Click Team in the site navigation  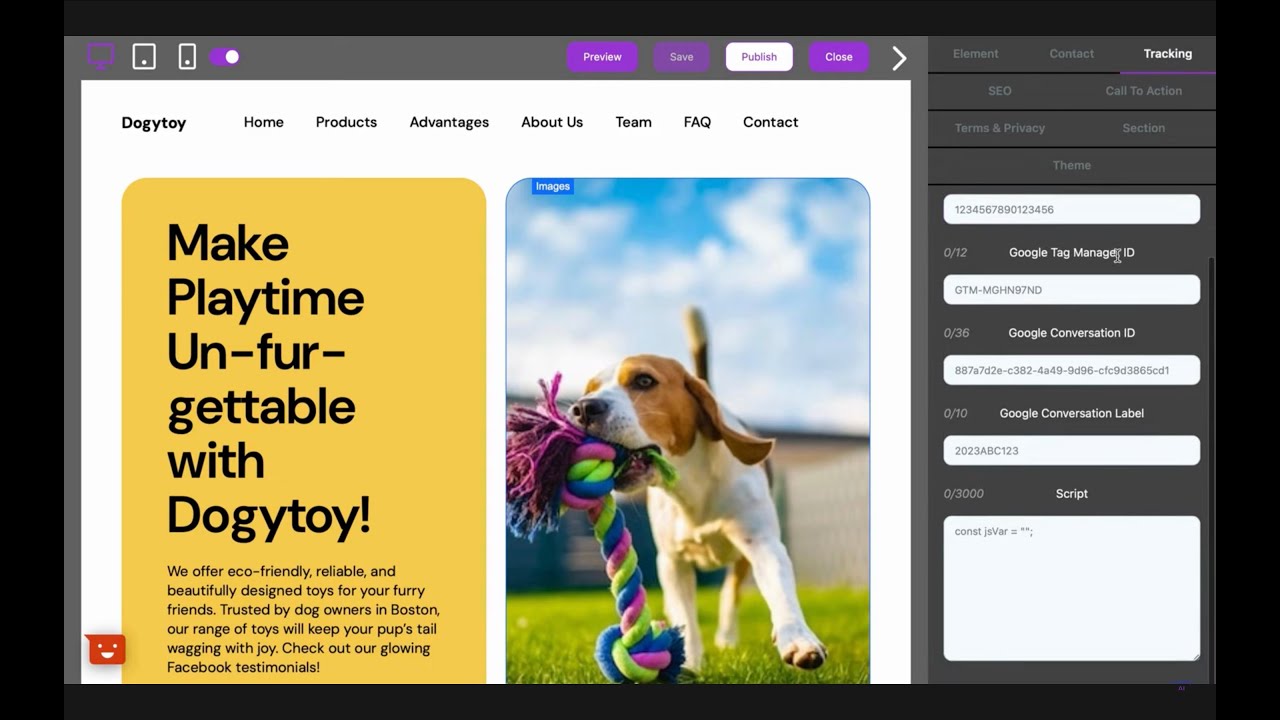coord(633,122)
